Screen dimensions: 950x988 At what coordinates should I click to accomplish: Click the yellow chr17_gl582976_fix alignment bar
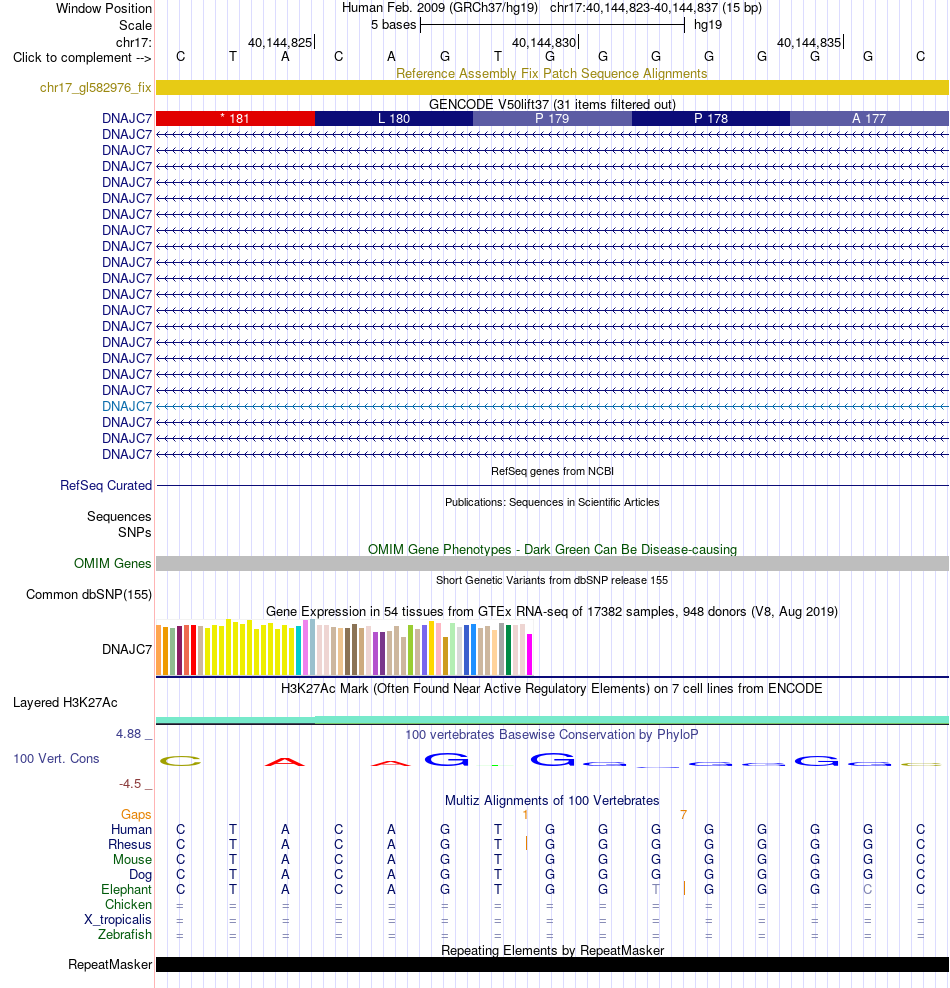tap(552, 88)
